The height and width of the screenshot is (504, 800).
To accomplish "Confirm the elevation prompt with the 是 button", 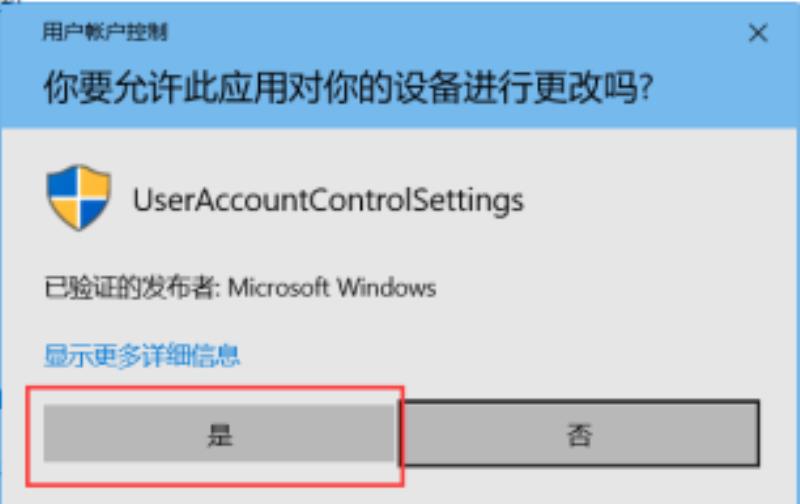I will 220,434.
